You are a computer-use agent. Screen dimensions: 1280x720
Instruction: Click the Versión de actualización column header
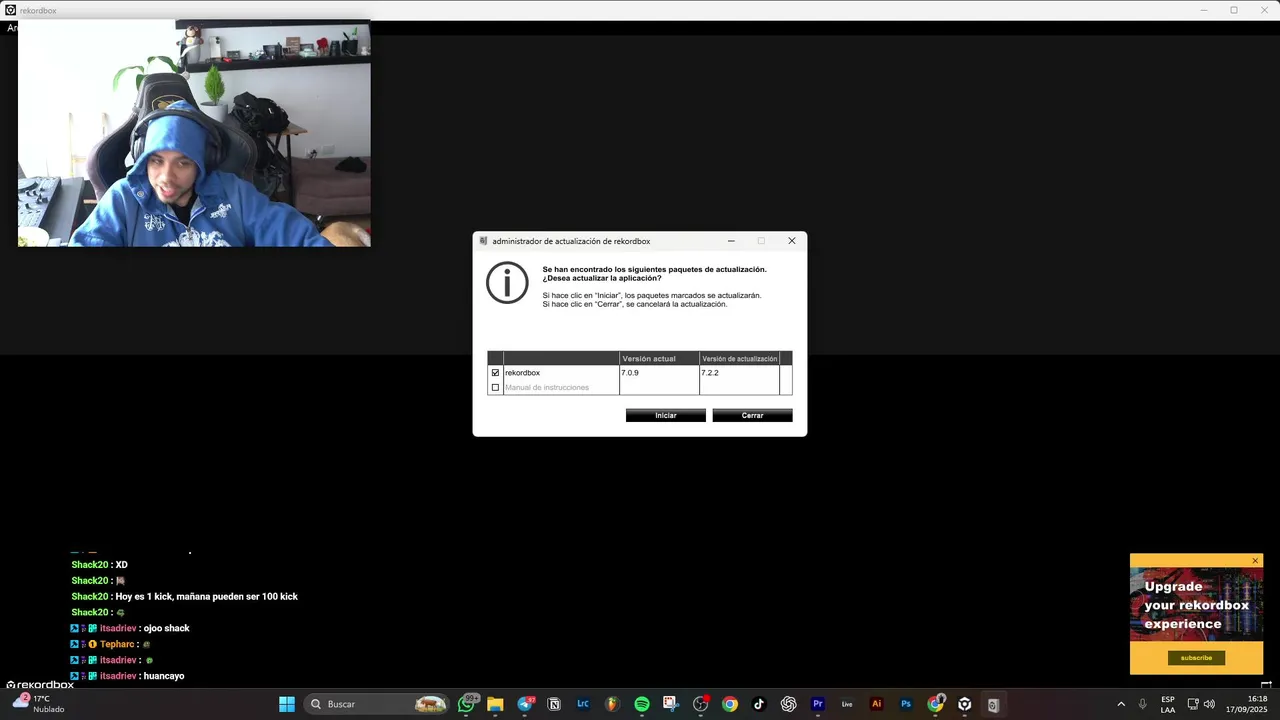(739, 358)
